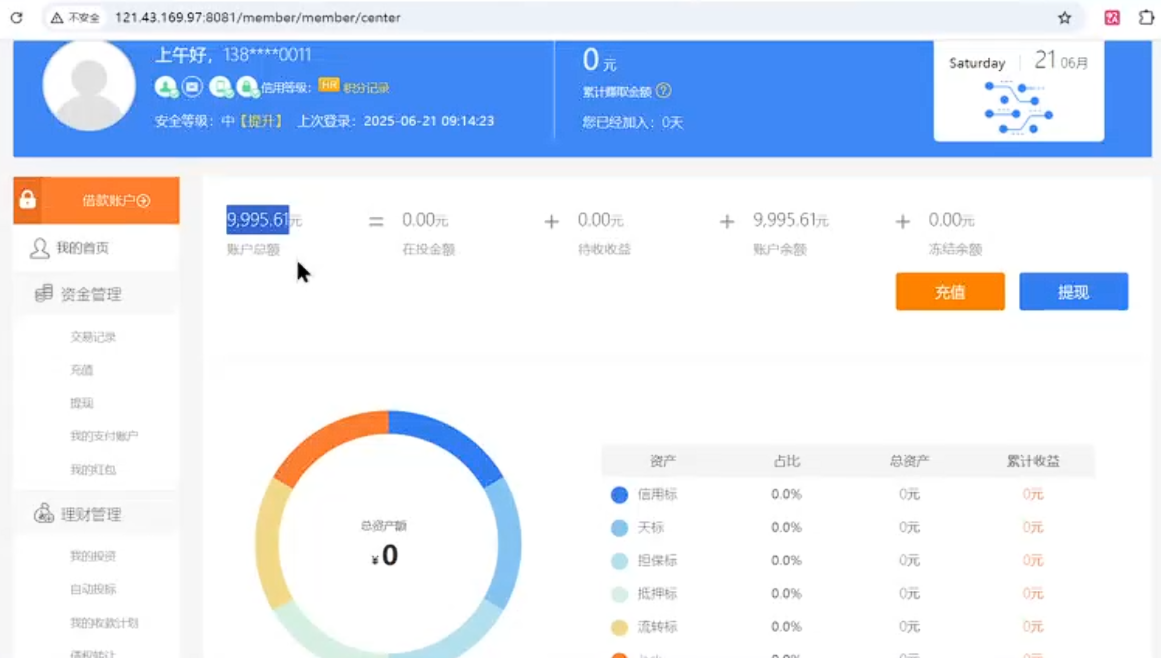Reload the page with the refresh icon
Image resolution: width=1161 pixels, height=658 pixels.
pos(16,18)
